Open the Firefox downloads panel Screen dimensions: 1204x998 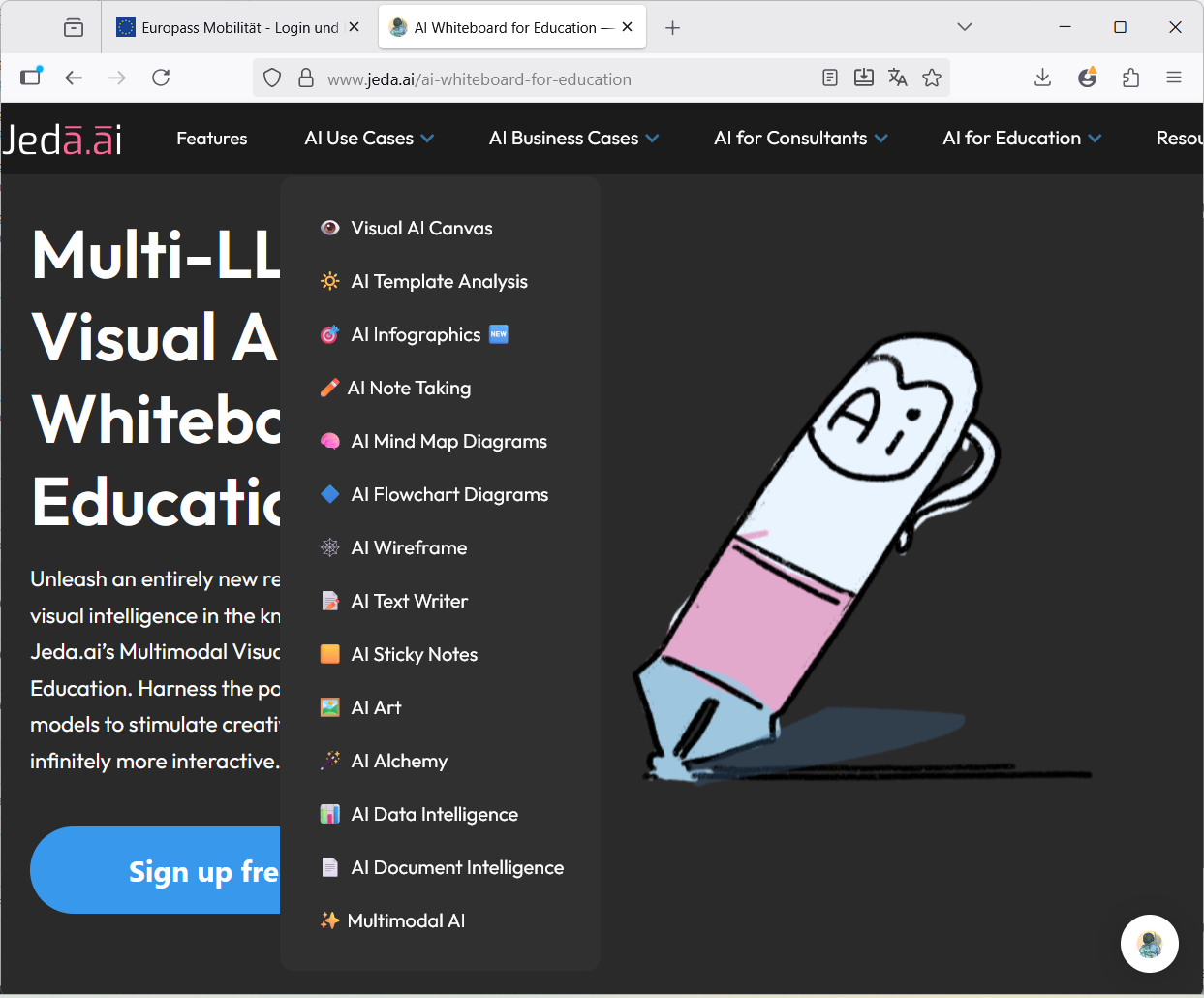point(1042,78)
